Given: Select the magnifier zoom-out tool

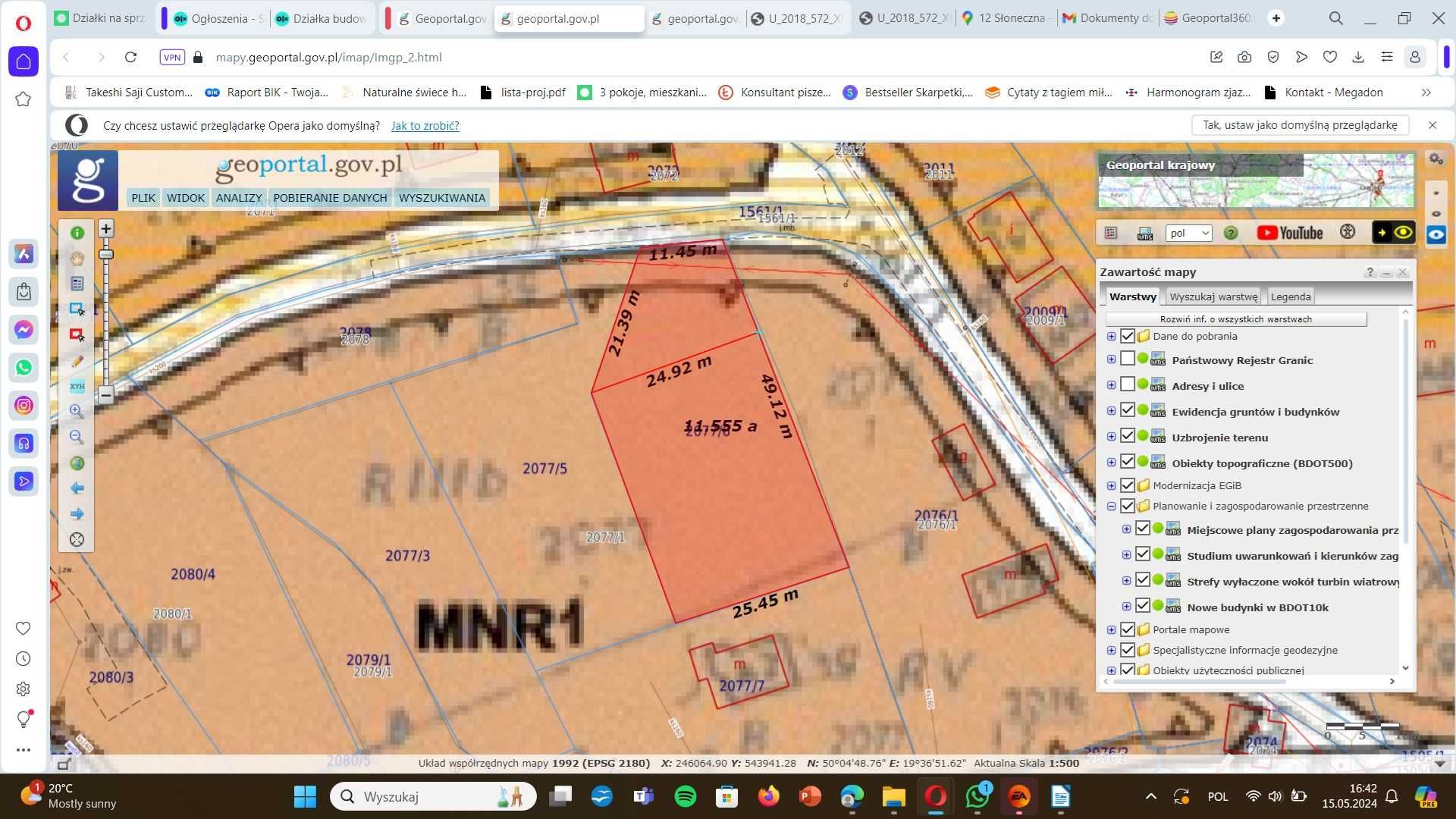Looking at the screenshot, I should coord(77,437).
